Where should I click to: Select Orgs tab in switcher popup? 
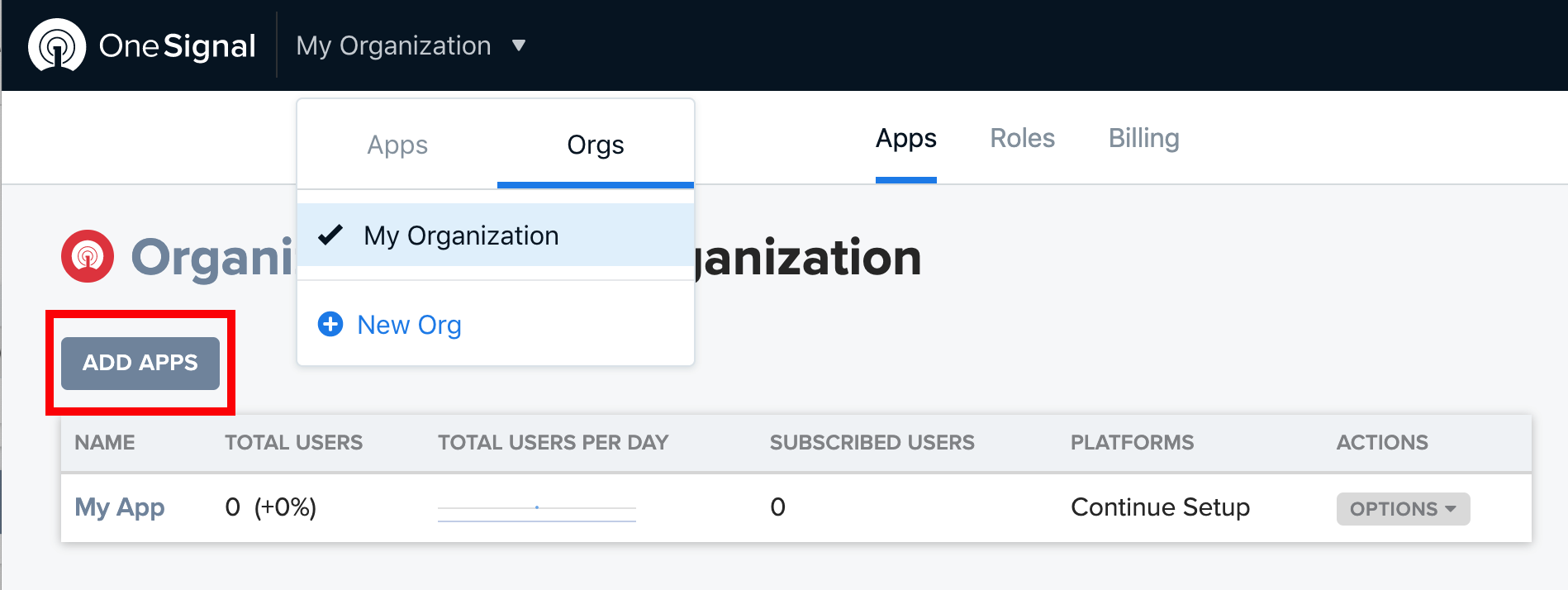click(596, 145)
